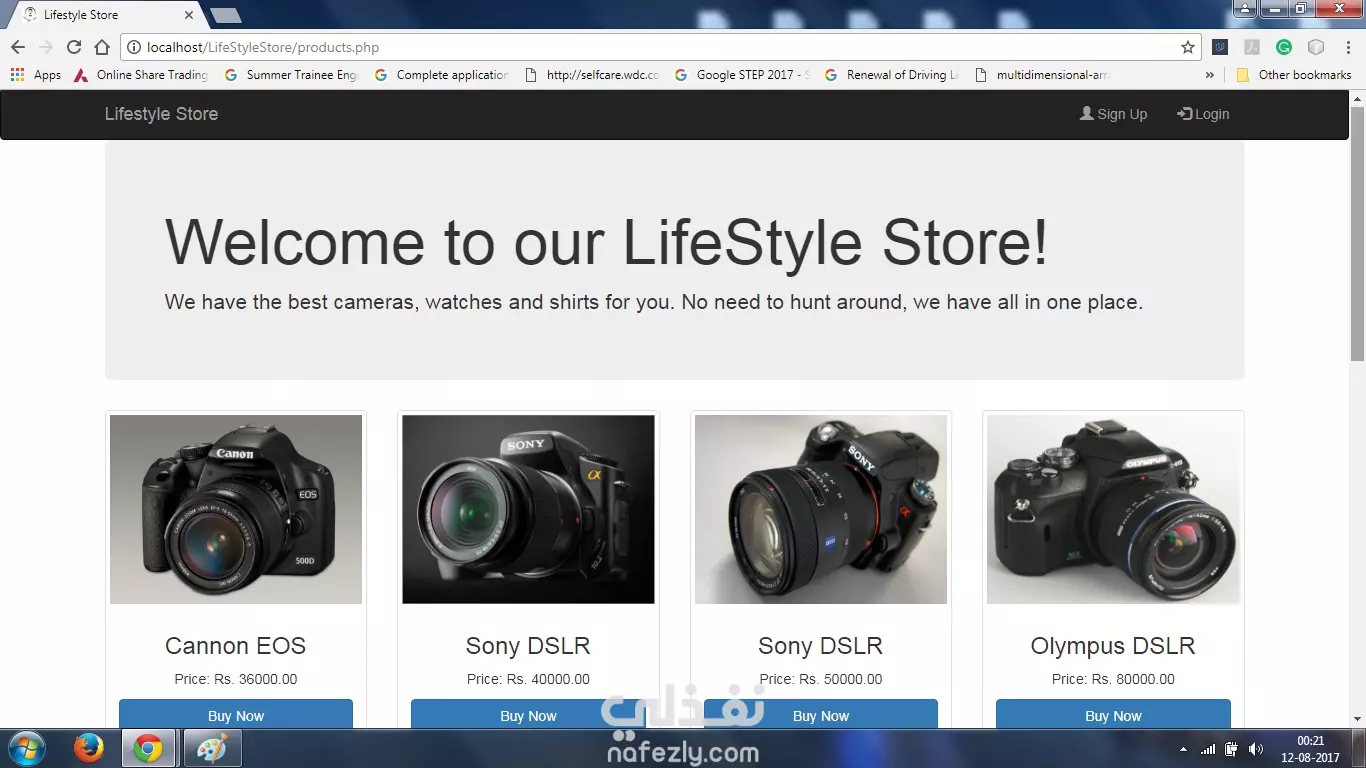Image resolution: width=1366 pixels, height=768 pixels.
Task: Open Summer Trainee Eng bookmark
Action: [x=292, y=75]
